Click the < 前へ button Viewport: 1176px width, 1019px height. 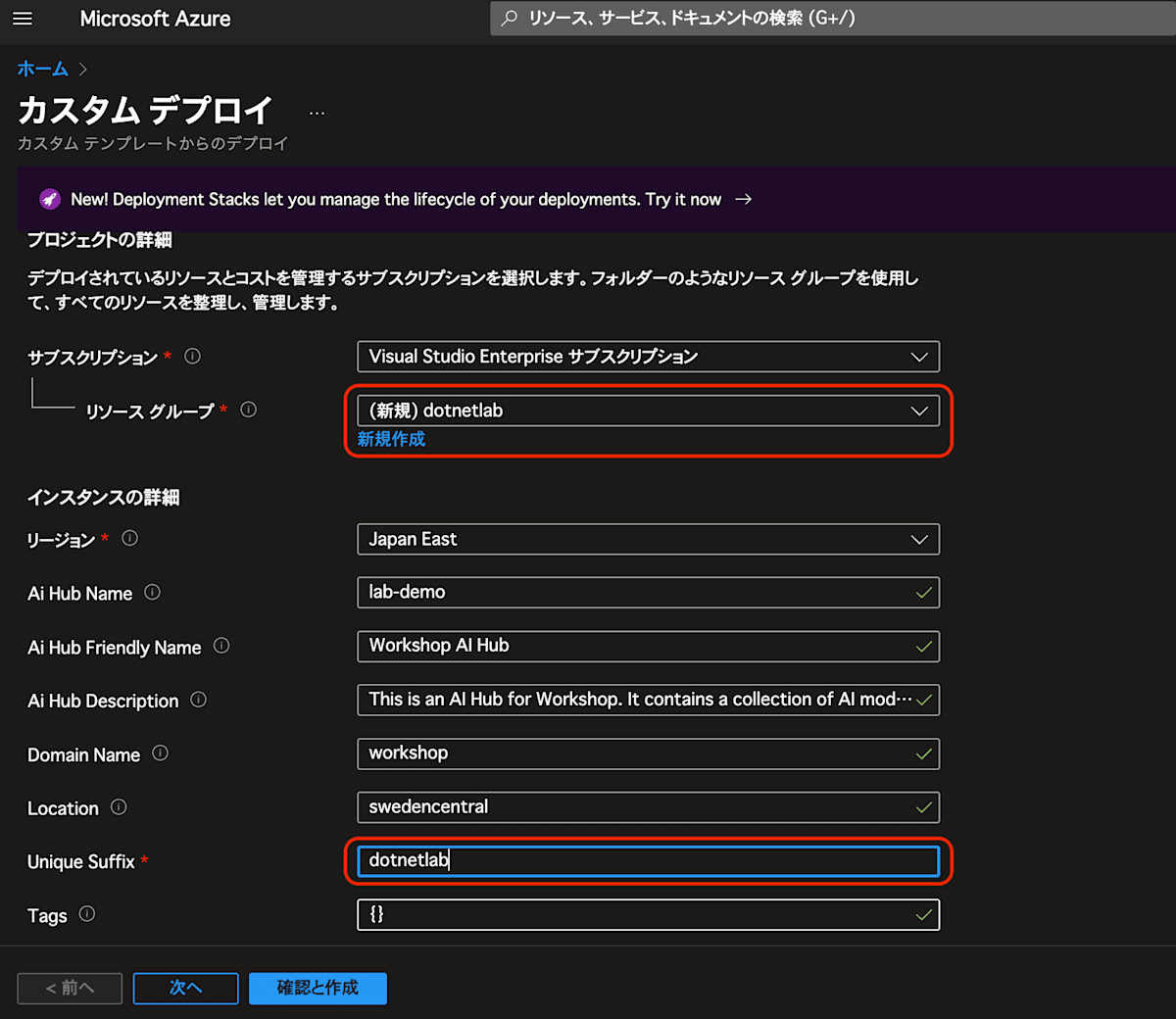(70, 988)
